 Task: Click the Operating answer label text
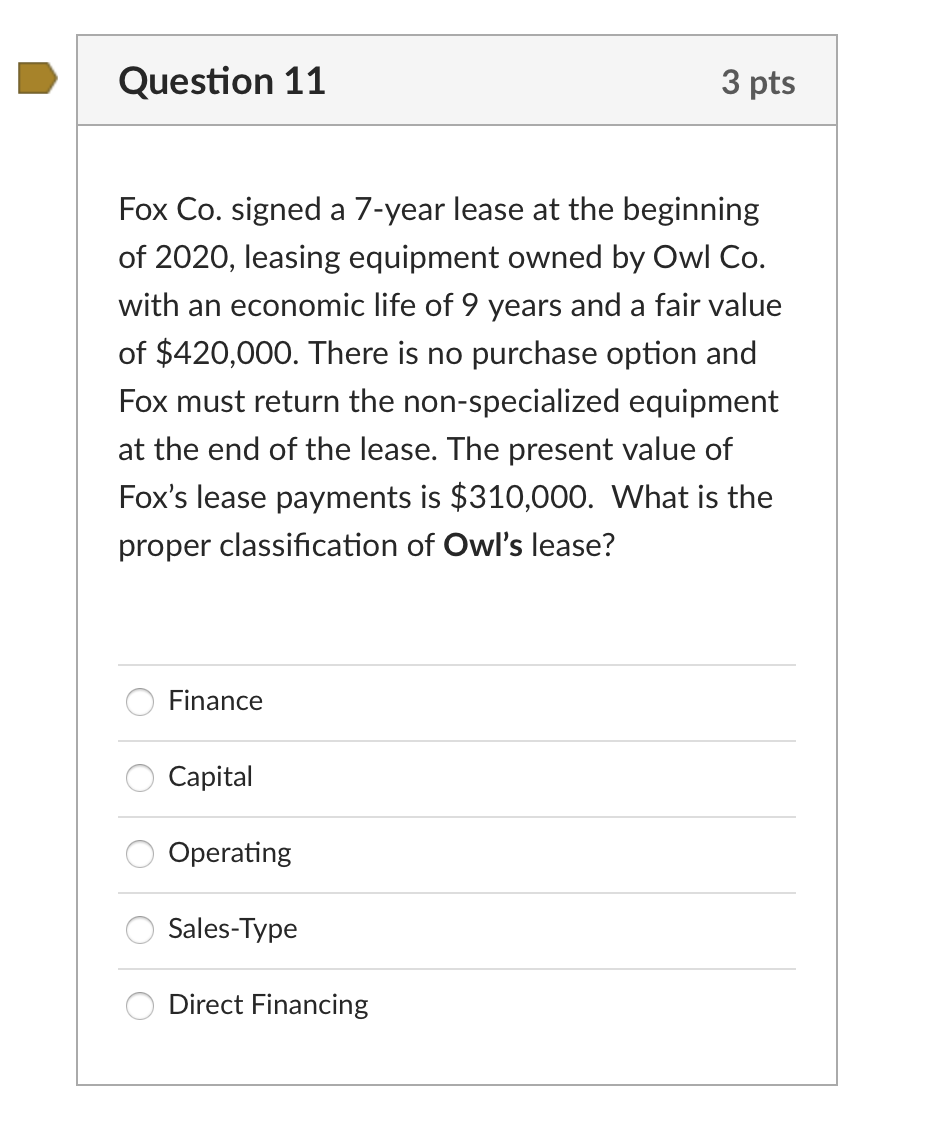pyautogui.click(x=230, y=854)
